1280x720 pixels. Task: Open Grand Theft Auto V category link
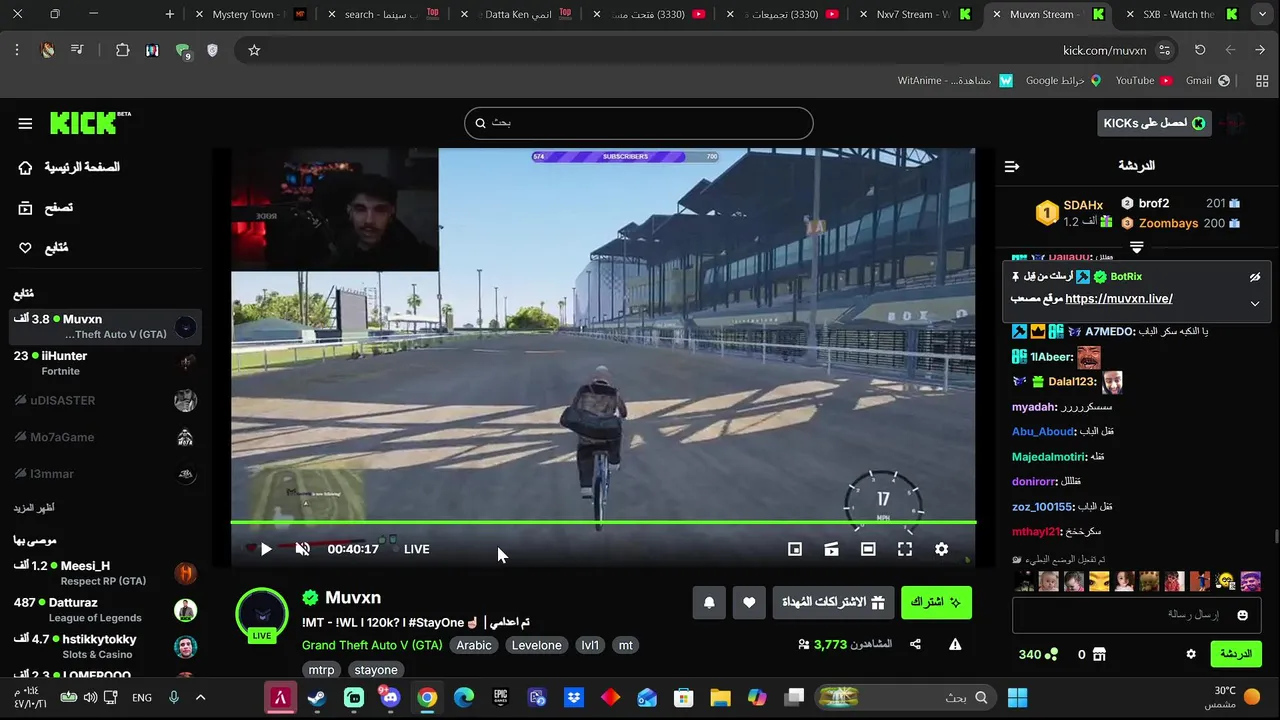[x=372, y=645]
